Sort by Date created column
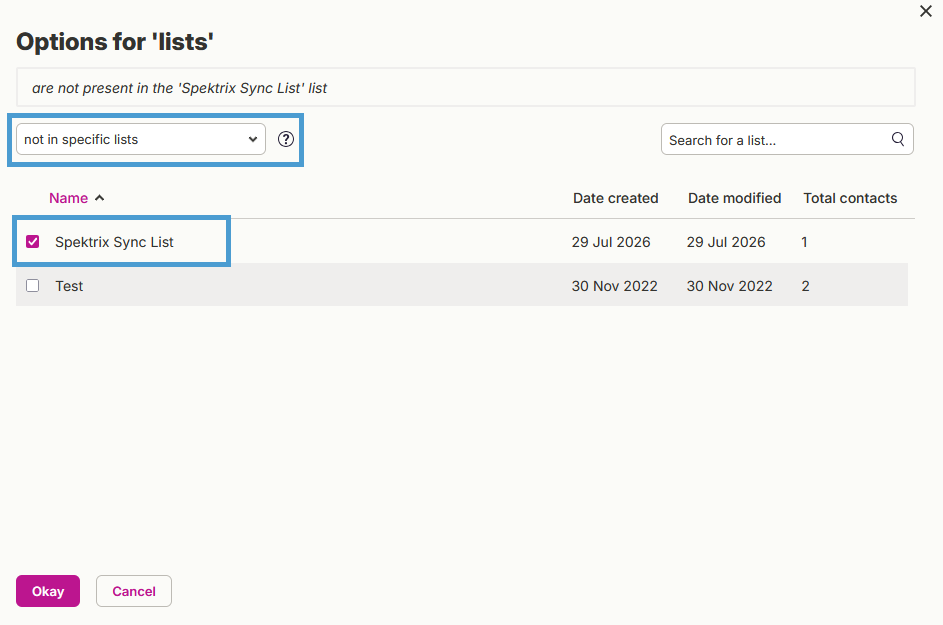 coord(615,198)
